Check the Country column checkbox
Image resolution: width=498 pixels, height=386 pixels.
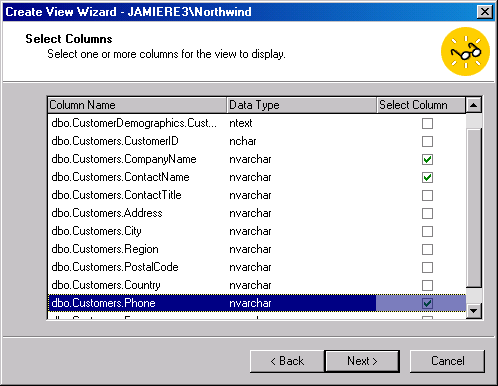click(427, 285)
